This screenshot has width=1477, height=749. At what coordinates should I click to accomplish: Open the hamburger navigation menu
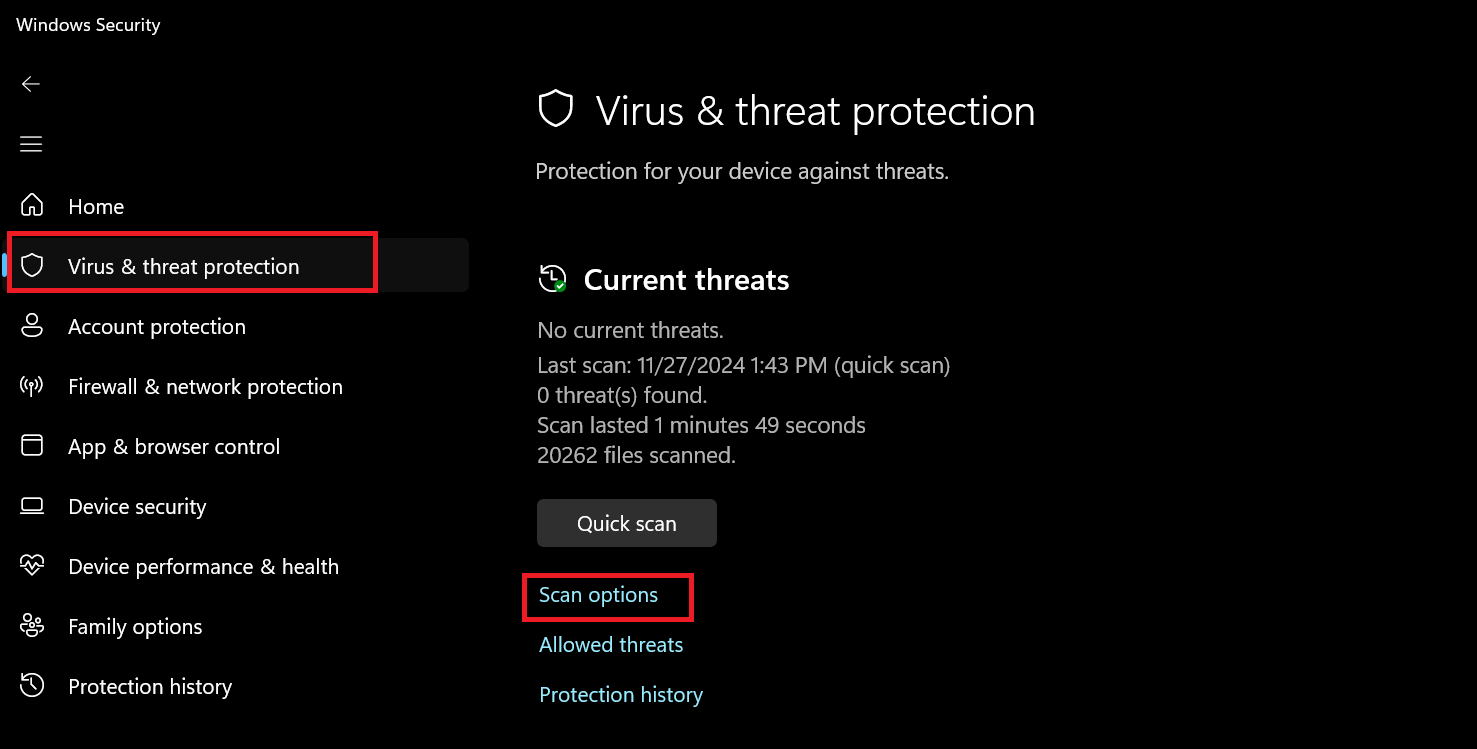(x=31, y=144)
